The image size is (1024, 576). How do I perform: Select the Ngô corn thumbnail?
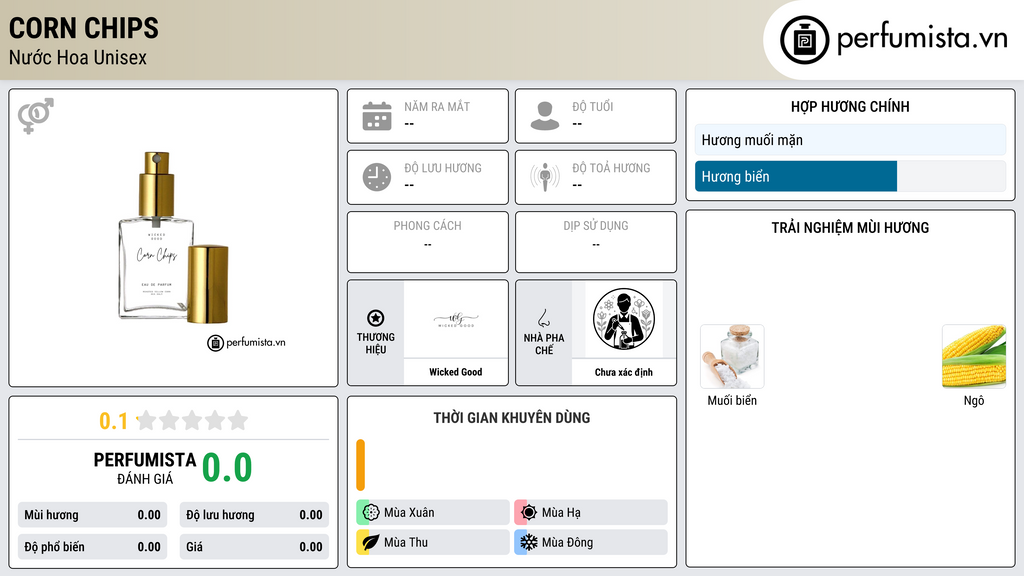click(974, 357)
